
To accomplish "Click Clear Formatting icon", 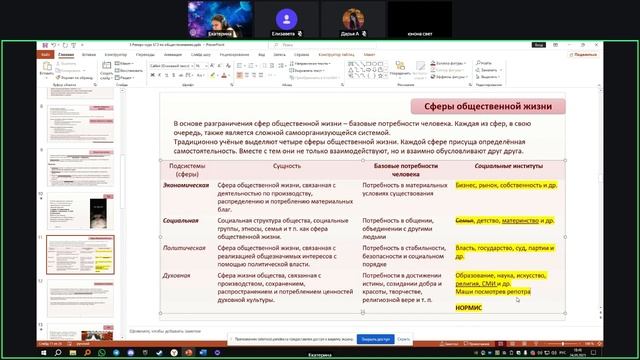I will (228, 65).
